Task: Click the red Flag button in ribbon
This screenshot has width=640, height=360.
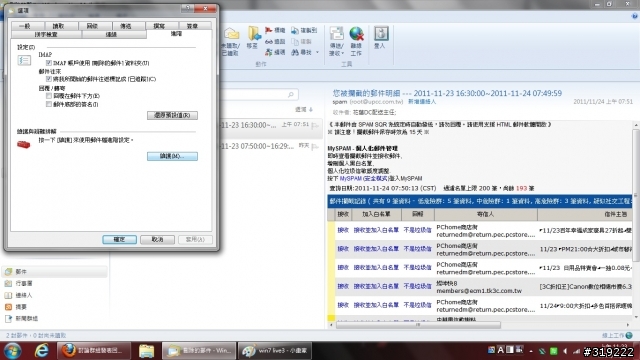Action: (x=275, y=30)
